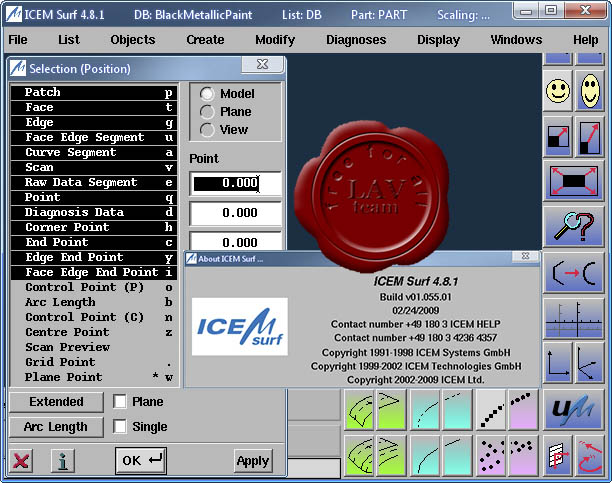Click bottom green multiple faces icon
The width and height of the screenshot is (612, 483).
click(391, 456)
